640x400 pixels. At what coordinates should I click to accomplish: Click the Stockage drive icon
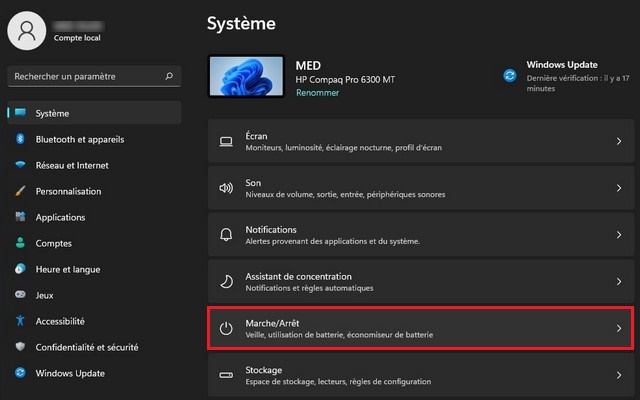[x=226, y=374]
